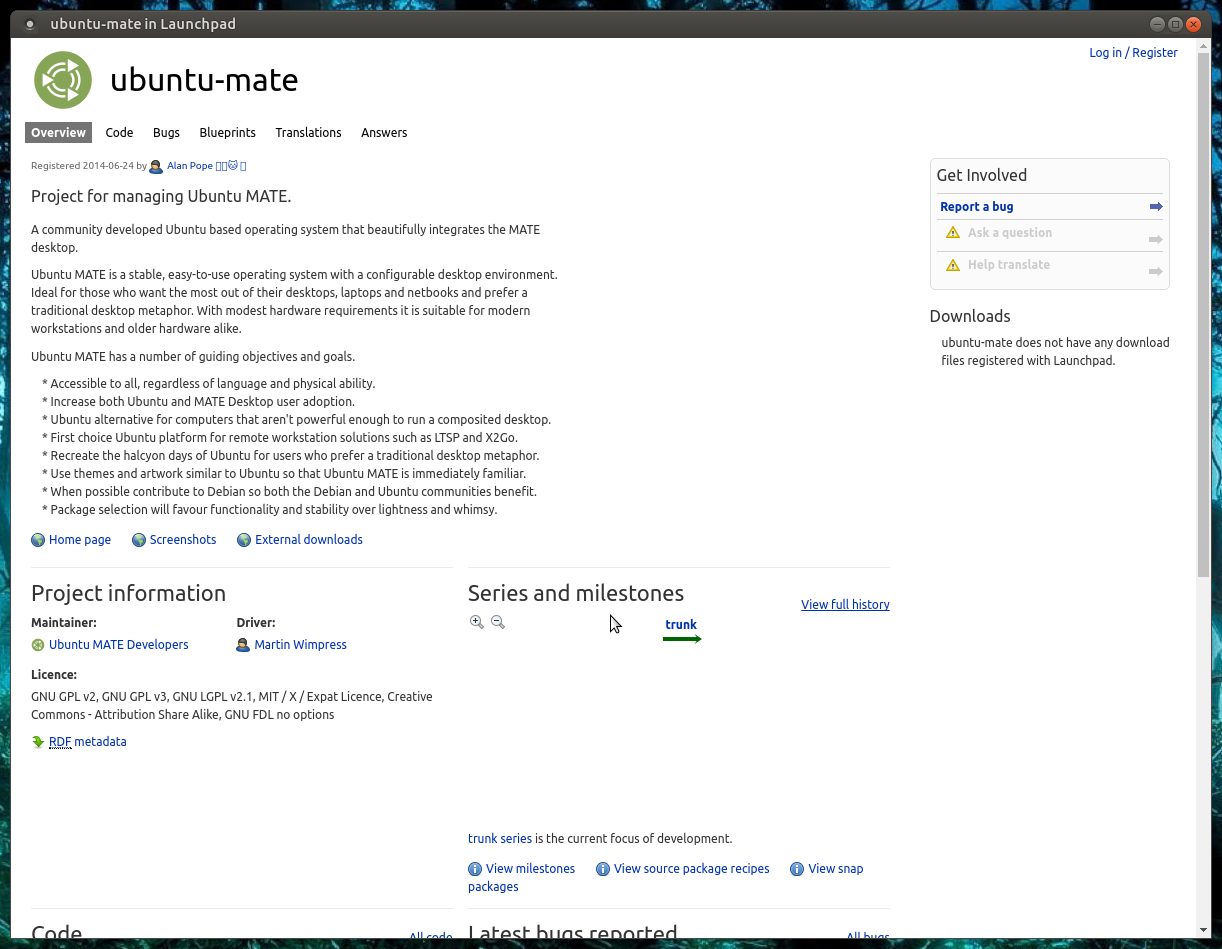Screen dimensions: 1222x949
Task: Click the warning icon beside Help translate
Action: point(953,265)
